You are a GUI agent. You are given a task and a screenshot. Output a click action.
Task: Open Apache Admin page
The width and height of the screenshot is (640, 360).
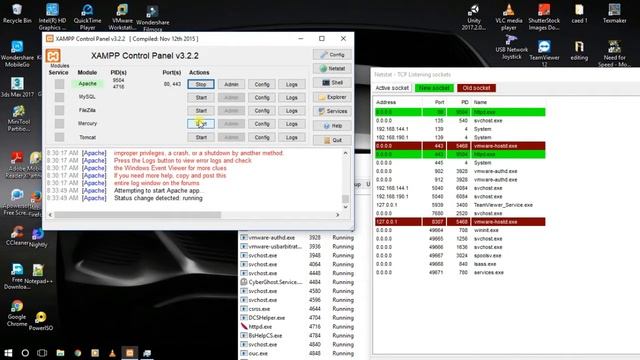(231, 84)
